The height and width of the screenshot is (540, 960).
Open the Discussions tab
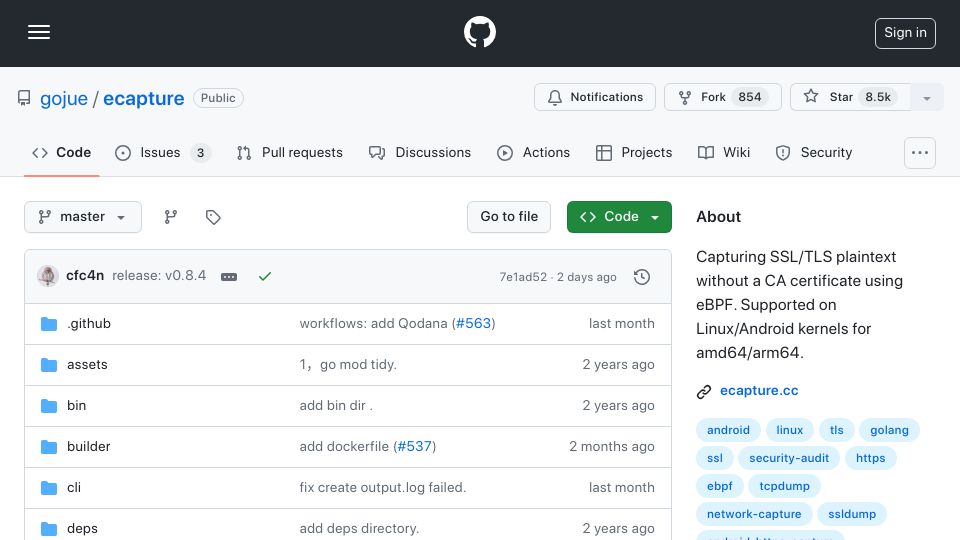pos(420,152)
